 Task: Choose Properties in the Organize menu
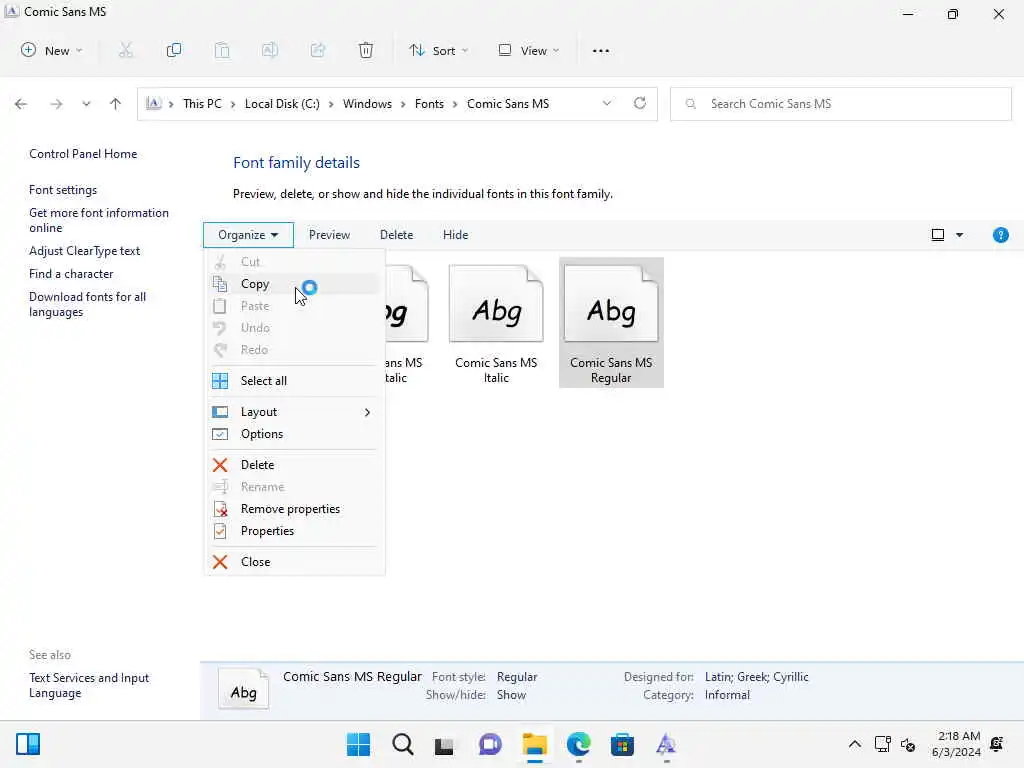(294, 531)
